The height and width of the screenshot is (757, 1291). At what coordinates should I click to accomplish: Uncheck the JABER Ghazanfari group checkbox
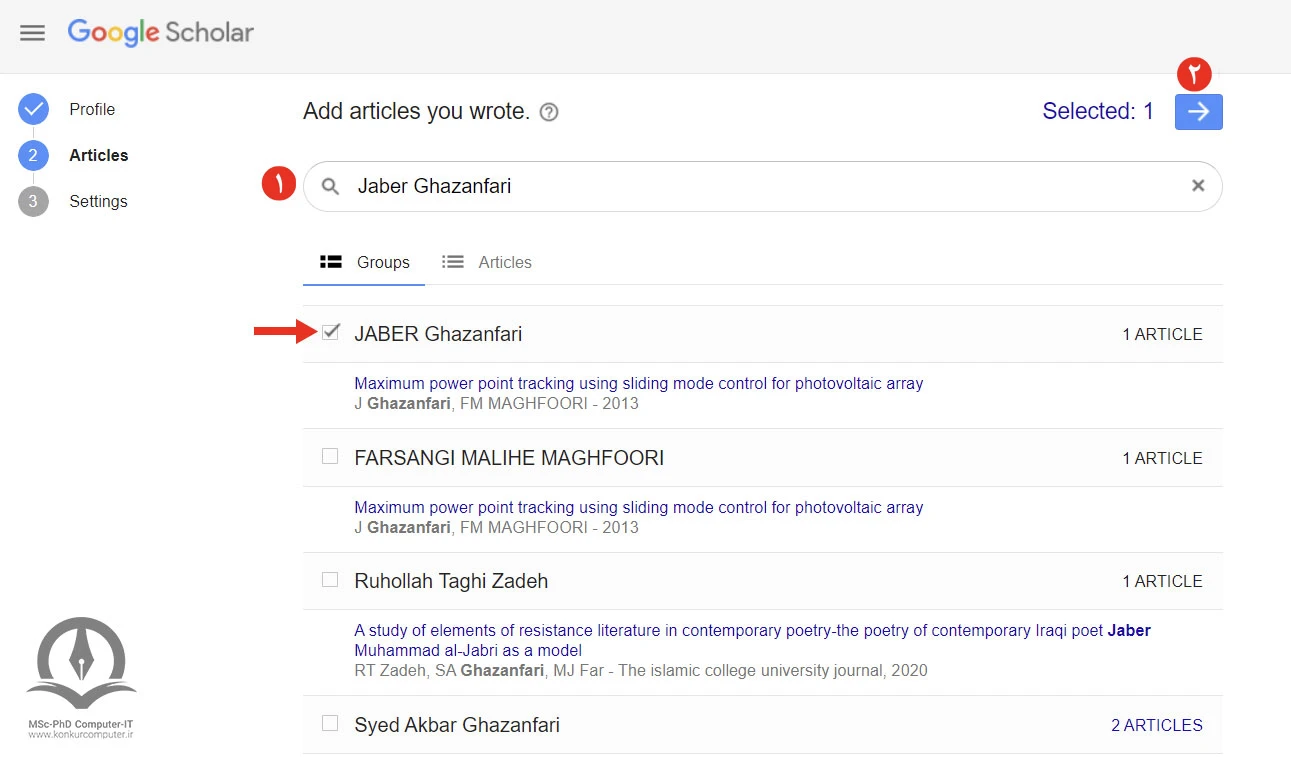(330, 333)
